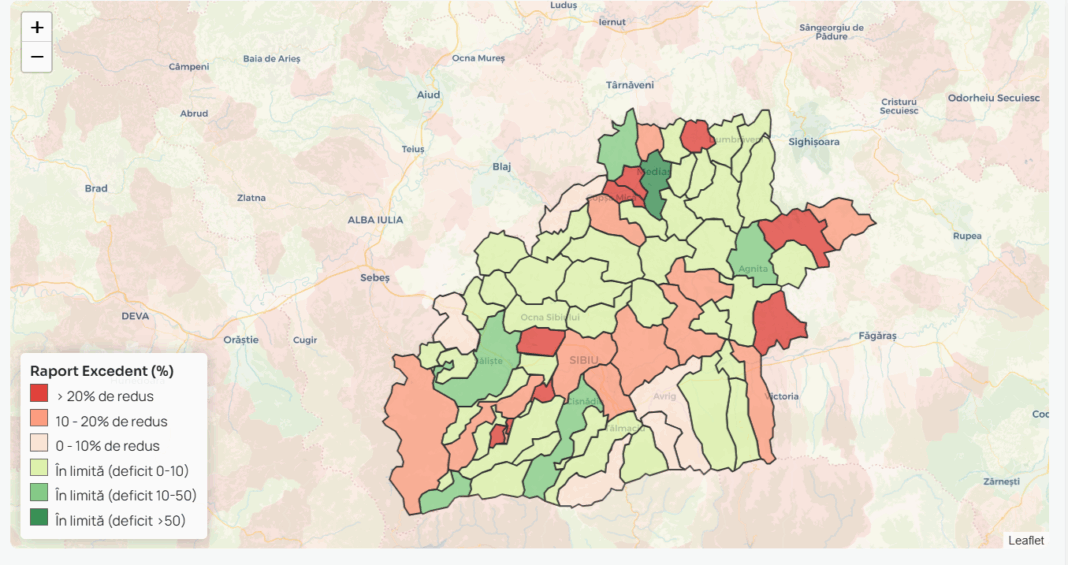Click the dark green 'deficit >50' legend swatch
This screenshot has height=565, width=1068.
coord(39,519)
